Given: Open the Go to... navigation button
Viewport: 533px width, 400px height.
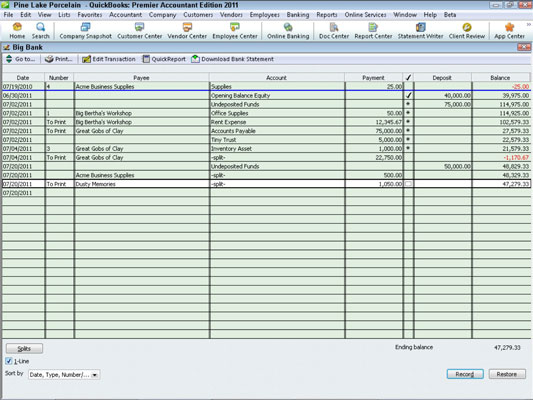Looking at the screenshot, I should pos(21,59).
